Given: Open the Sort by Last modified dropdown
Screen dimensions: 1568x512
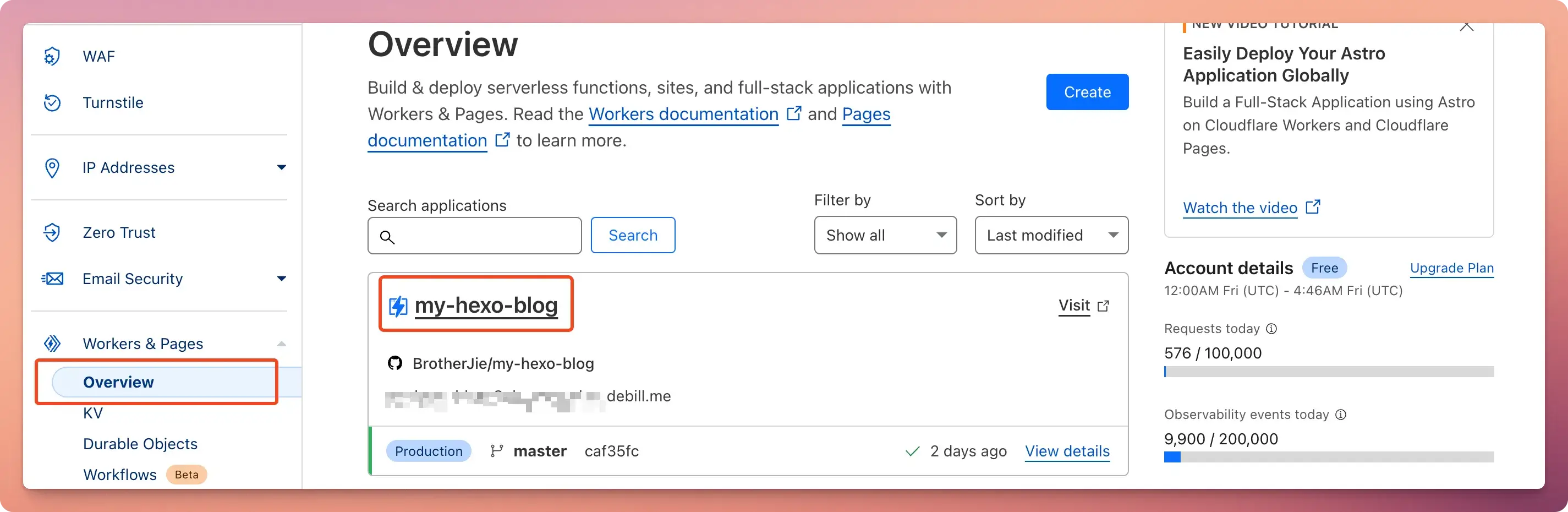Looking at the screenshot, I should (x=1051, y=235).
